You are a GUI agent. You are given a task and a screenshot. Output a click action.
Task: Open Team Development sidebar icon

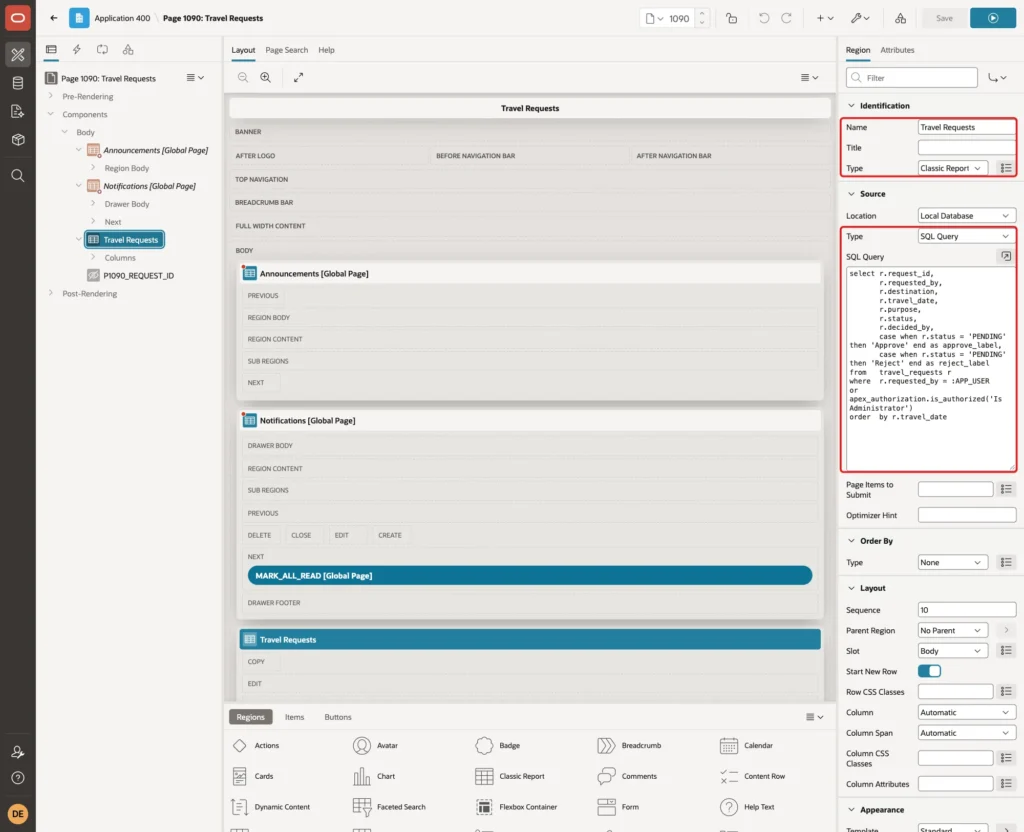[x=18, y=112]
